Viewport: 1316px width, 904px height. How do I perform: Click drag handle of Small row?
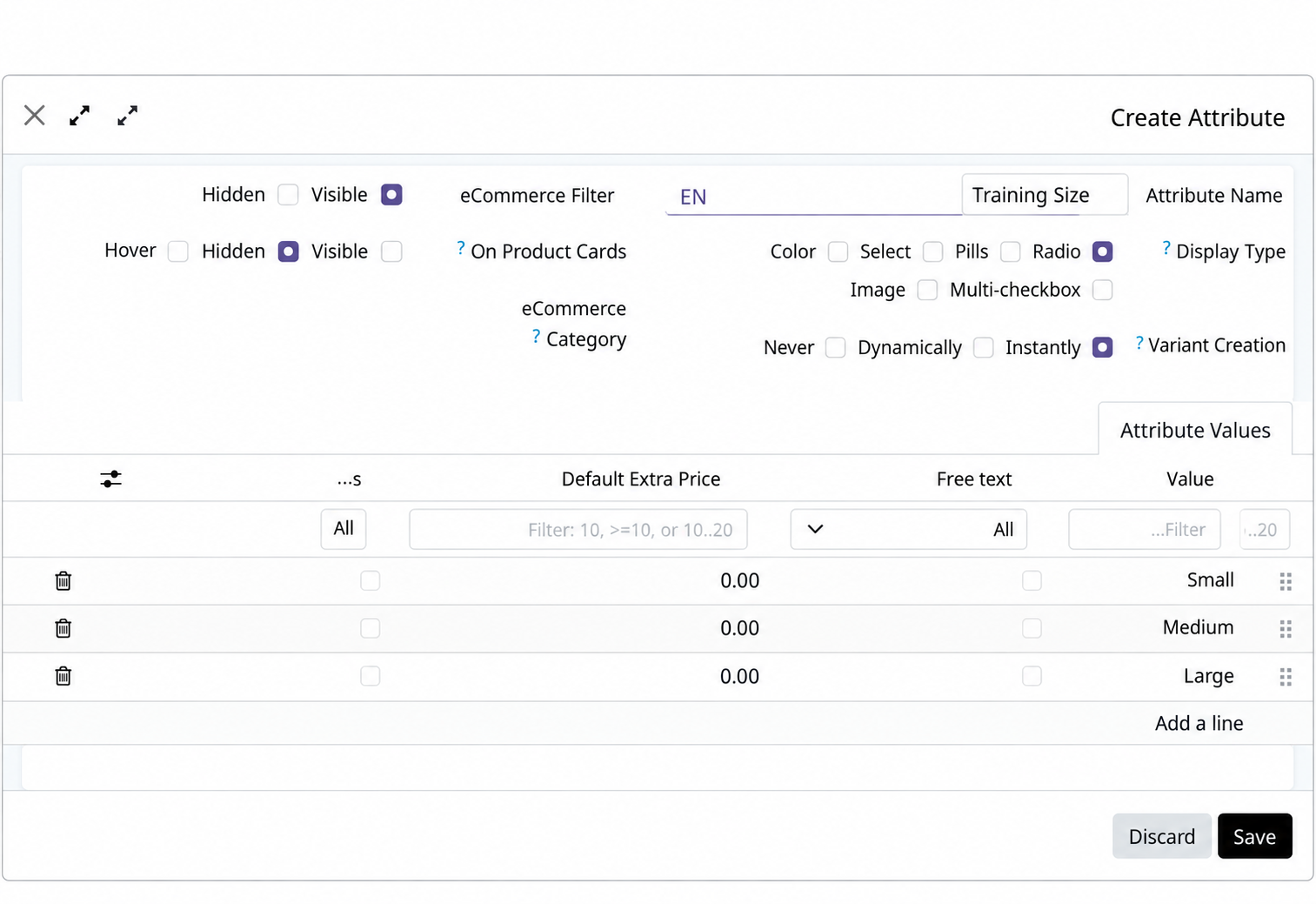(x=1286, y=581)
